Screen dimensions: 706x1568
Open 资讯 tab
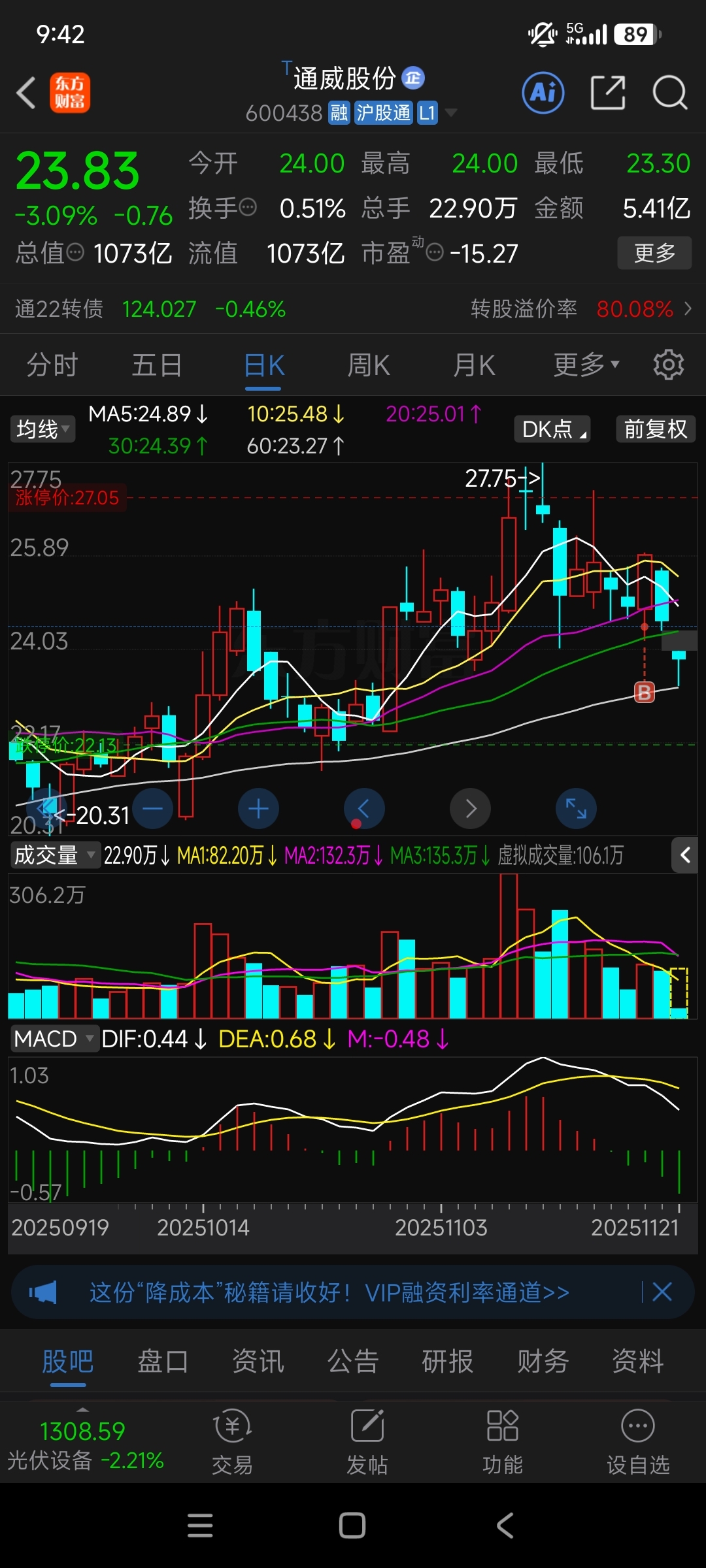pos(258,1362)
